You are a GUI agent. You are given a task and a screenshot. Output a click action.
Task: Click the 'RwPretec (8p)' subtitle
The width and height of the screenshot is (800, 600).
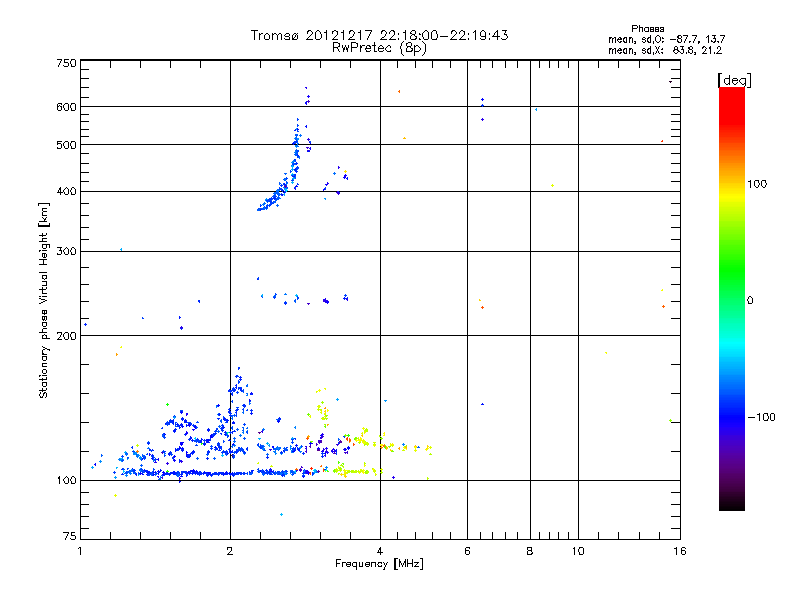point(379,48)
